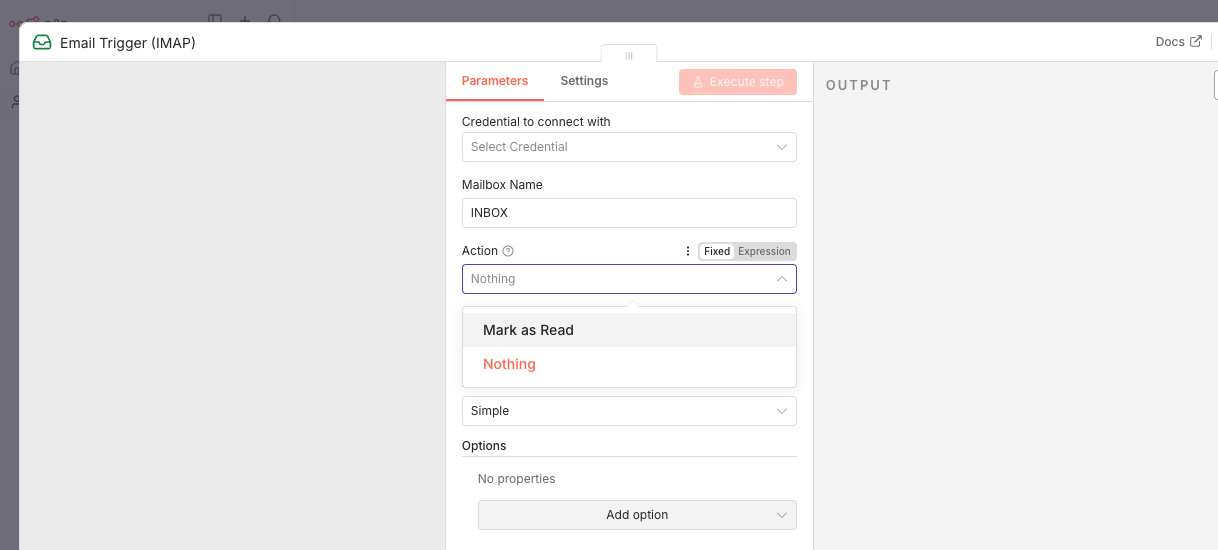Open the Select Credential dropdown
Screen dimensions: 1218x550
pos(629,147)
